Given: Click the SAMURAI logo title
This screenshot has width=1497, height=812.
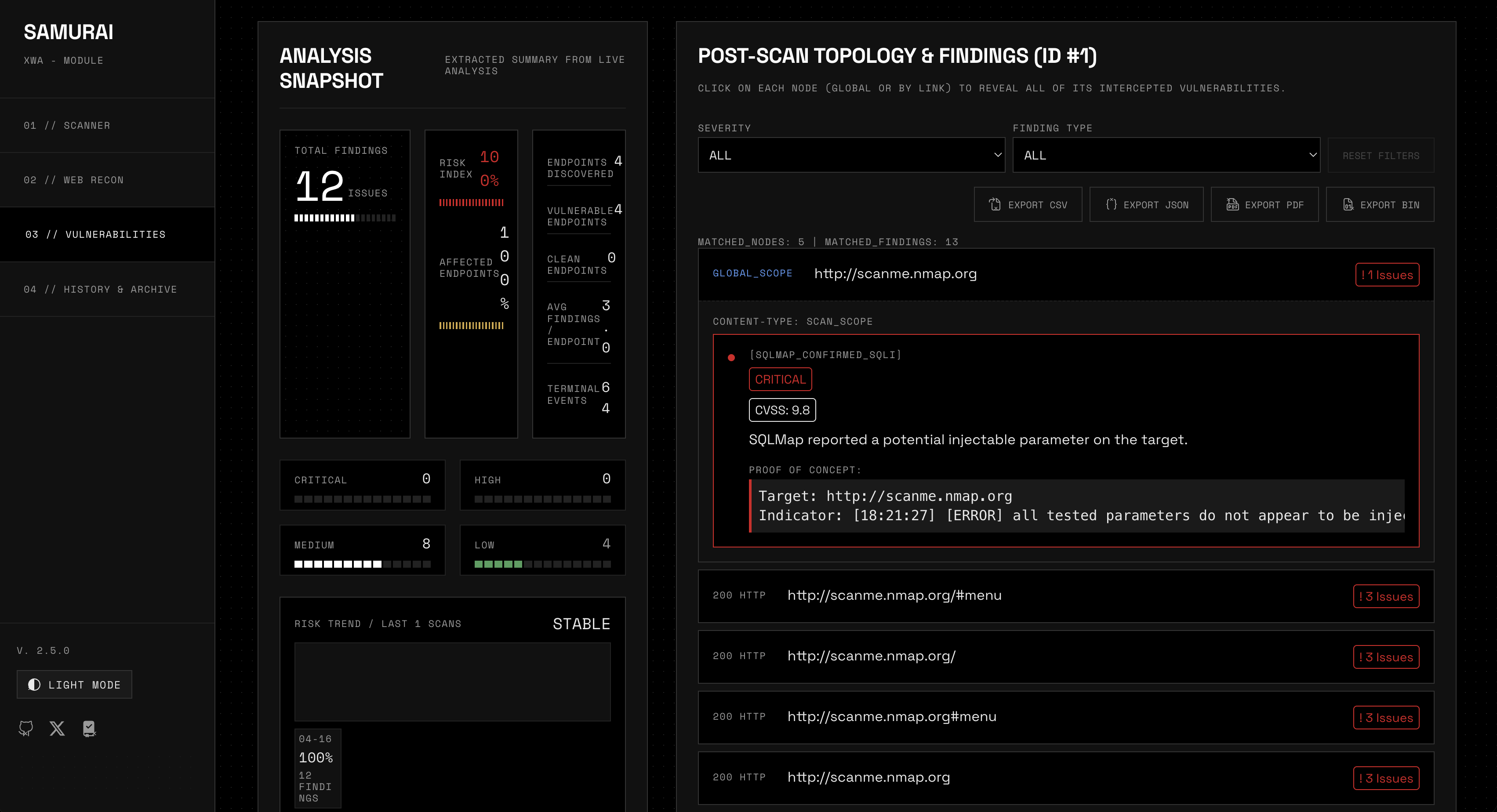Looking at the screenshot, I should point(69,32).
